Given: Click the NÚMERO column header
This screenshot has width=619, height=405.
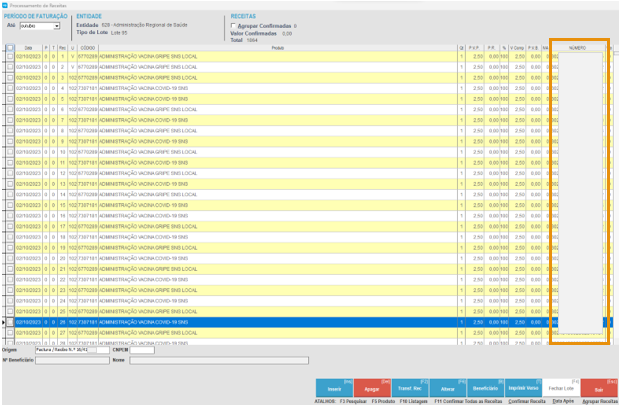Looking at the screenshot, I should (577, 47).
